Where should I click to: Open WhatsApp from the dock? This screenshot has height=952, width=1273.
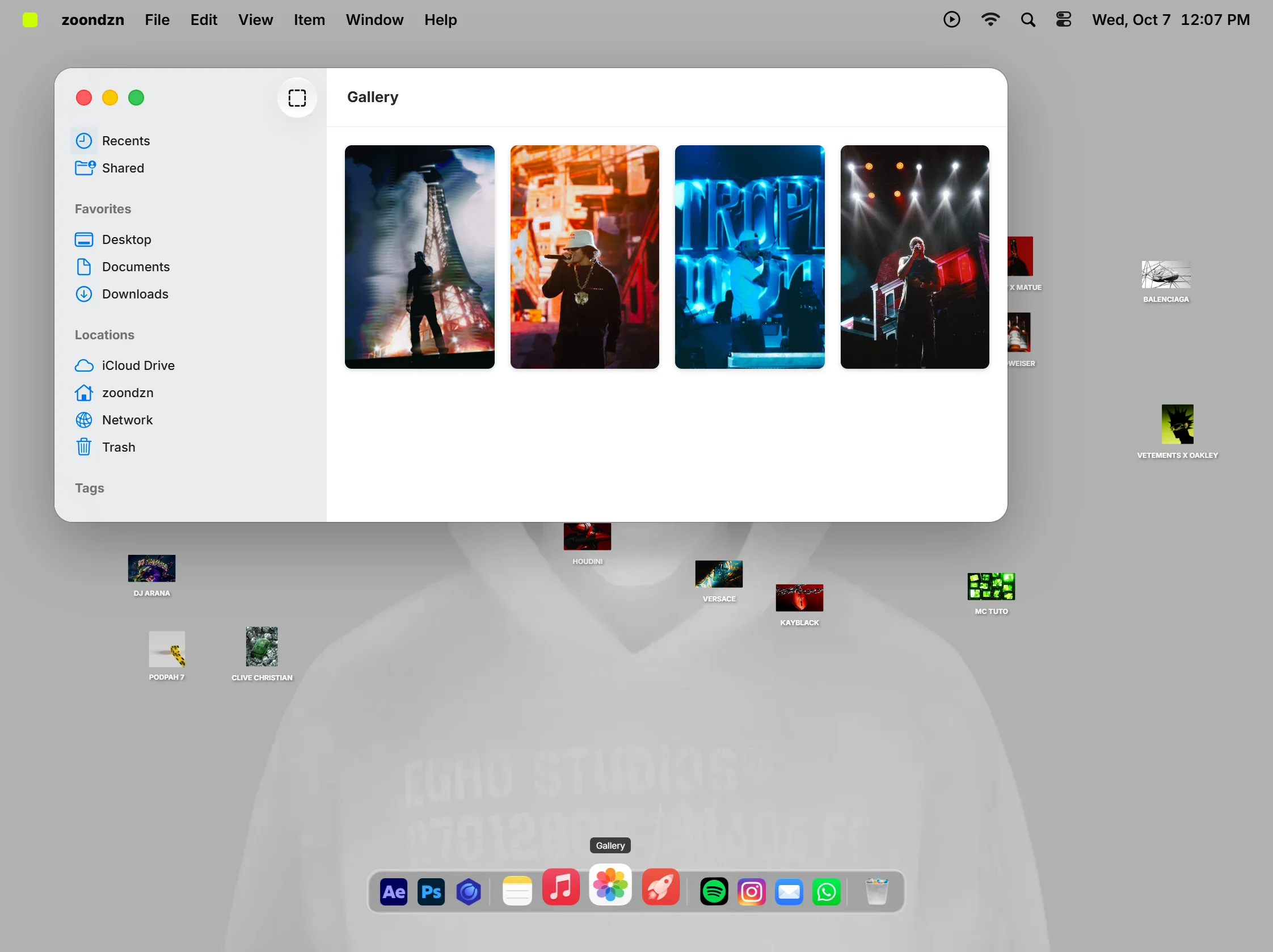827,891
